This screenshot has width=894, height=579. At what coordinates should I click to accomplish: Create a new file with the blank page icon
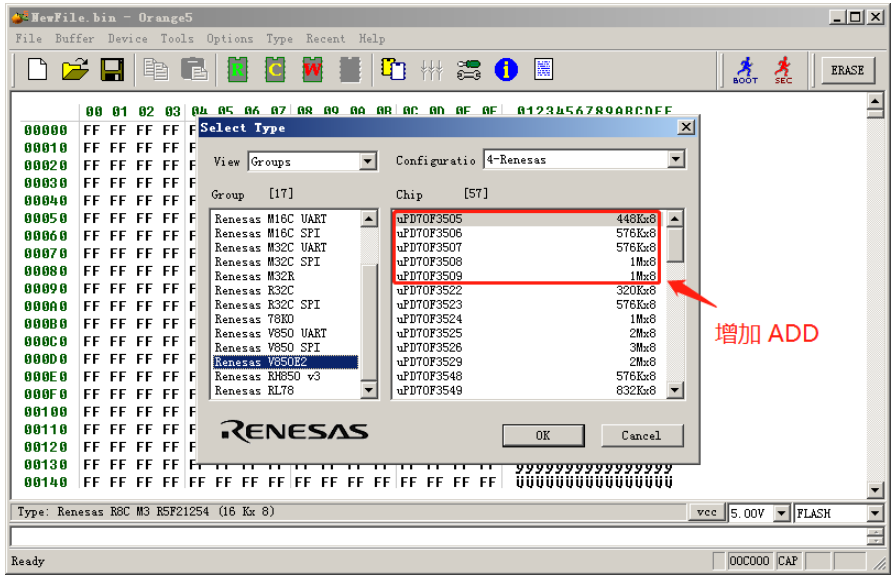pos(38,70)
